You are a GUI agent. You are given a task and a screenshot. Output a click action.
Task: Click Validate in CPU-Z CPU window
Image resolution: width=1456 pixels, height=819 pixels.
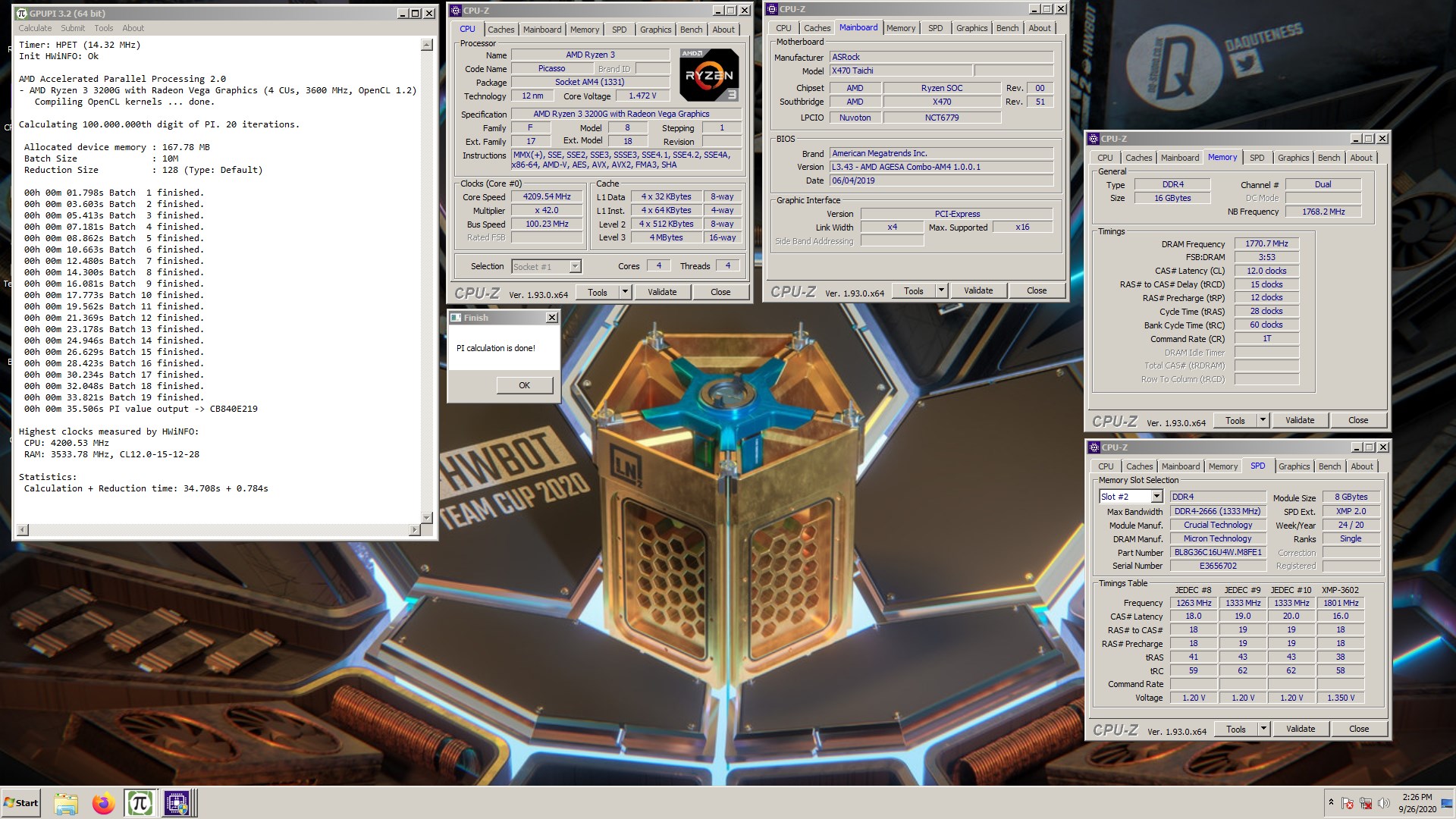point(662,292)
